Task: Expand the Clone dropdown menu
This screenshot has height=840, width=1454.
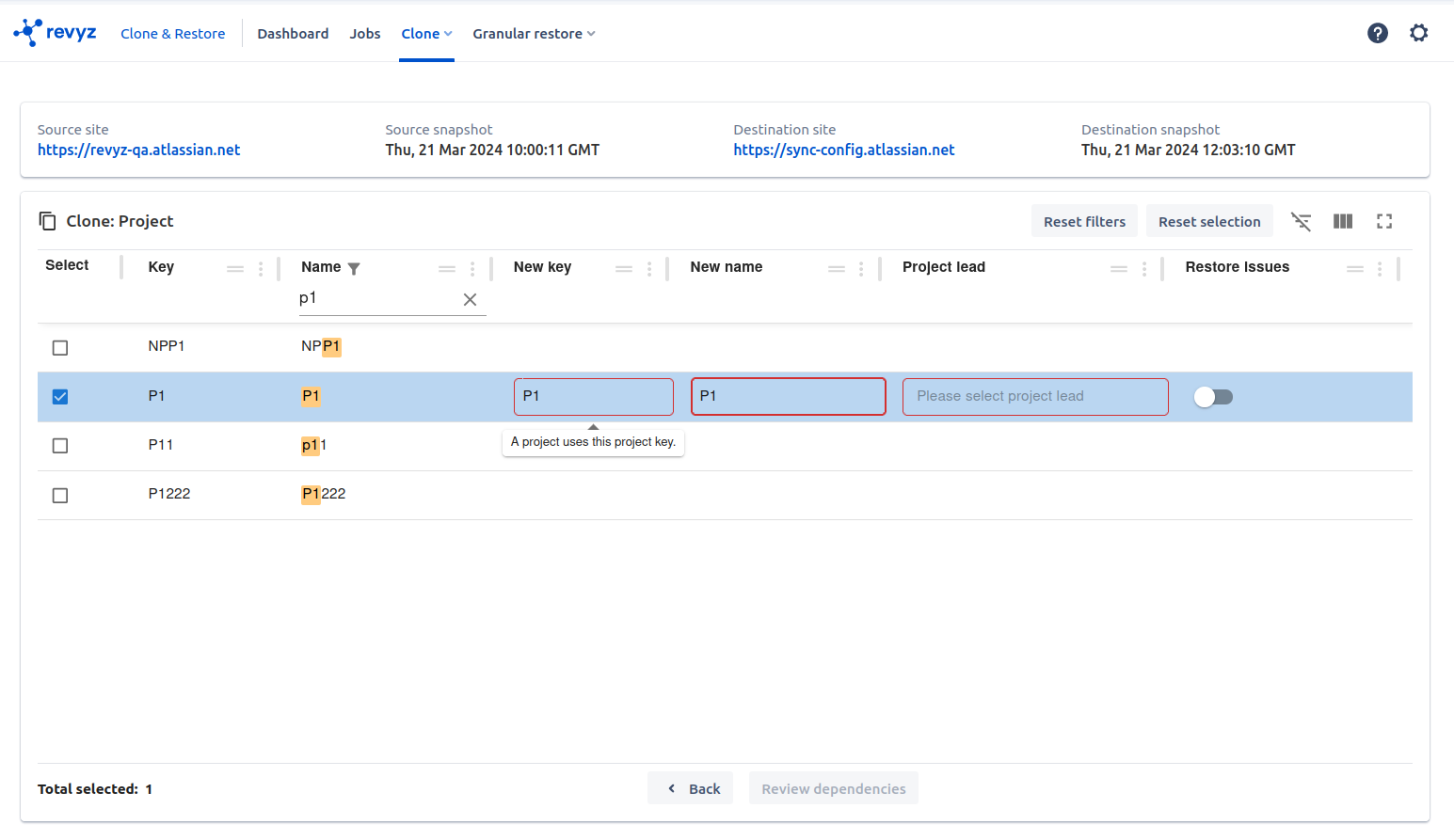Action: [x=426, y=34]
